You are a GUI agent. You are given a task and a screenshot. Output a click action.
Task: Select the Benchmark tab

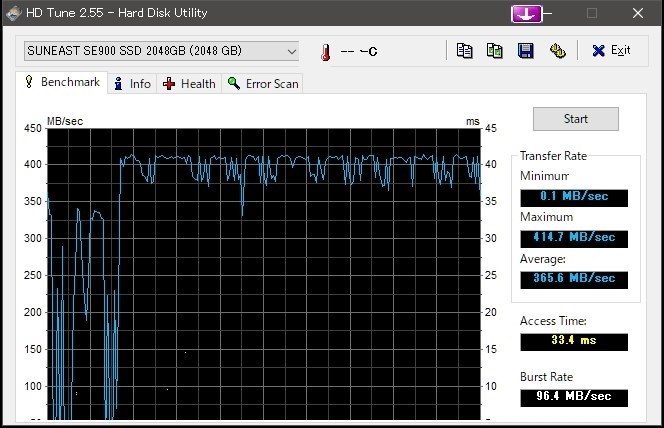click(x=62, y=82)
